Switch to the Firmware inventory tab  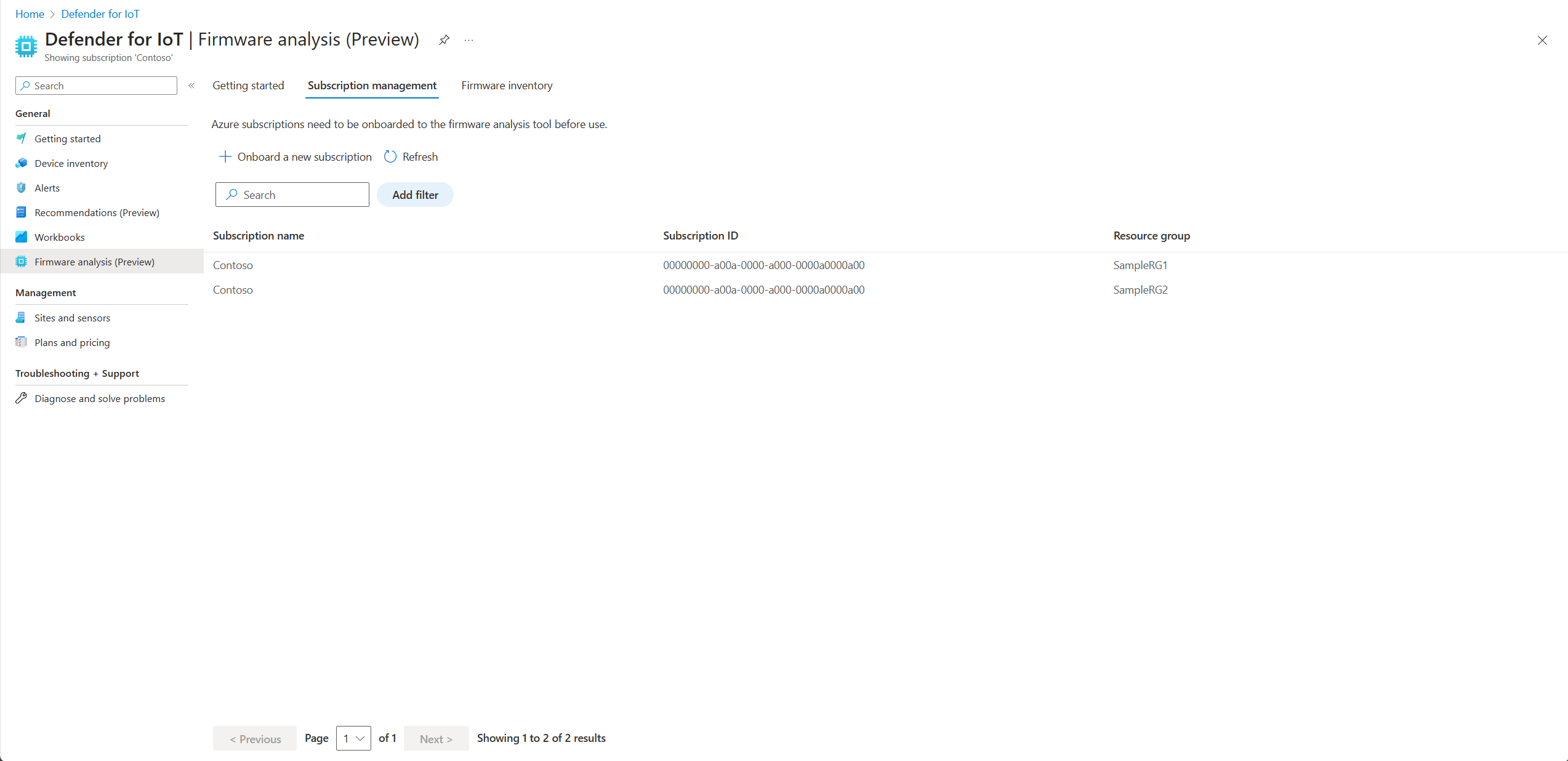(507, 86)
